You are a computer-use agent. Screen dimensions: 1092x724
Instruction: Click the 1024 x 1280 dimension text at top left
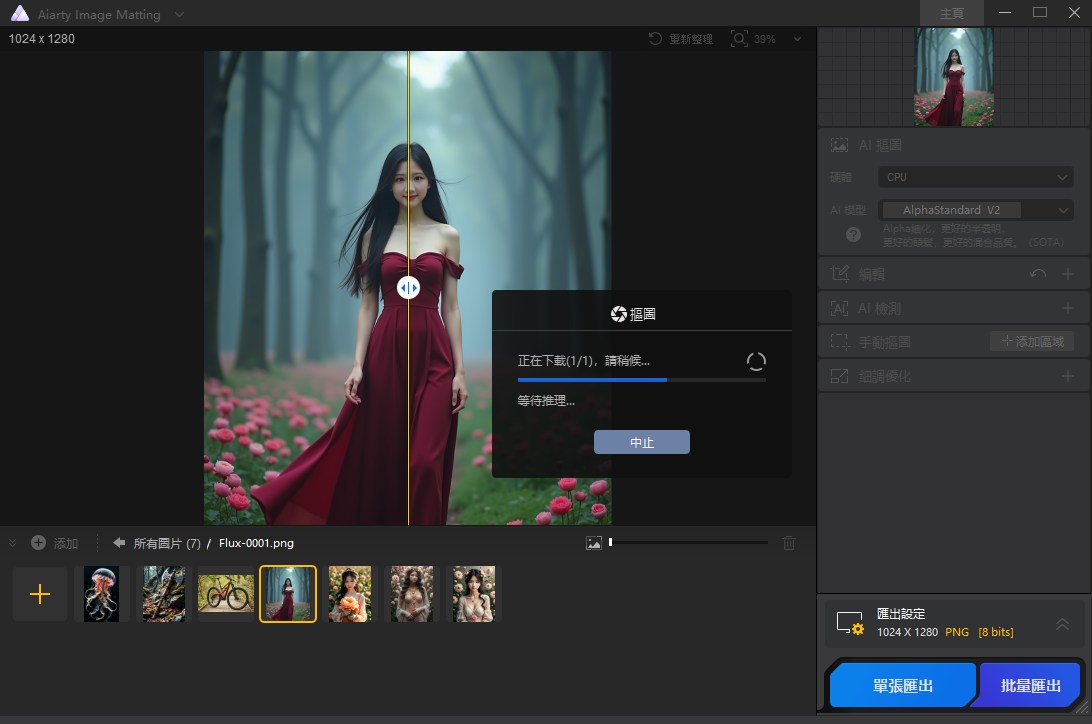[x=42, y=39]
